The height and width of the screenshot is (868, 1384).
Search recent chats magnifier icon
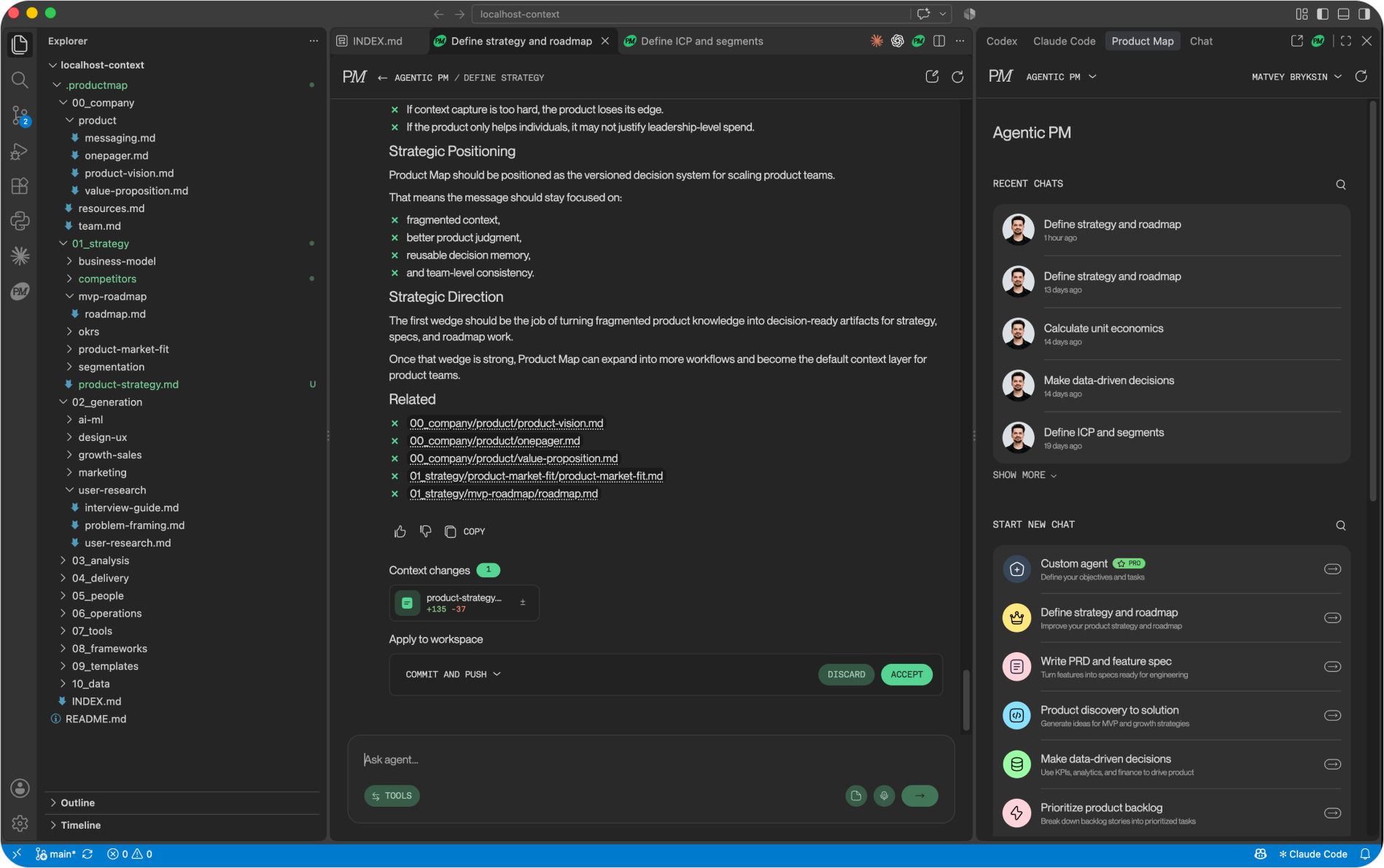1340,184
